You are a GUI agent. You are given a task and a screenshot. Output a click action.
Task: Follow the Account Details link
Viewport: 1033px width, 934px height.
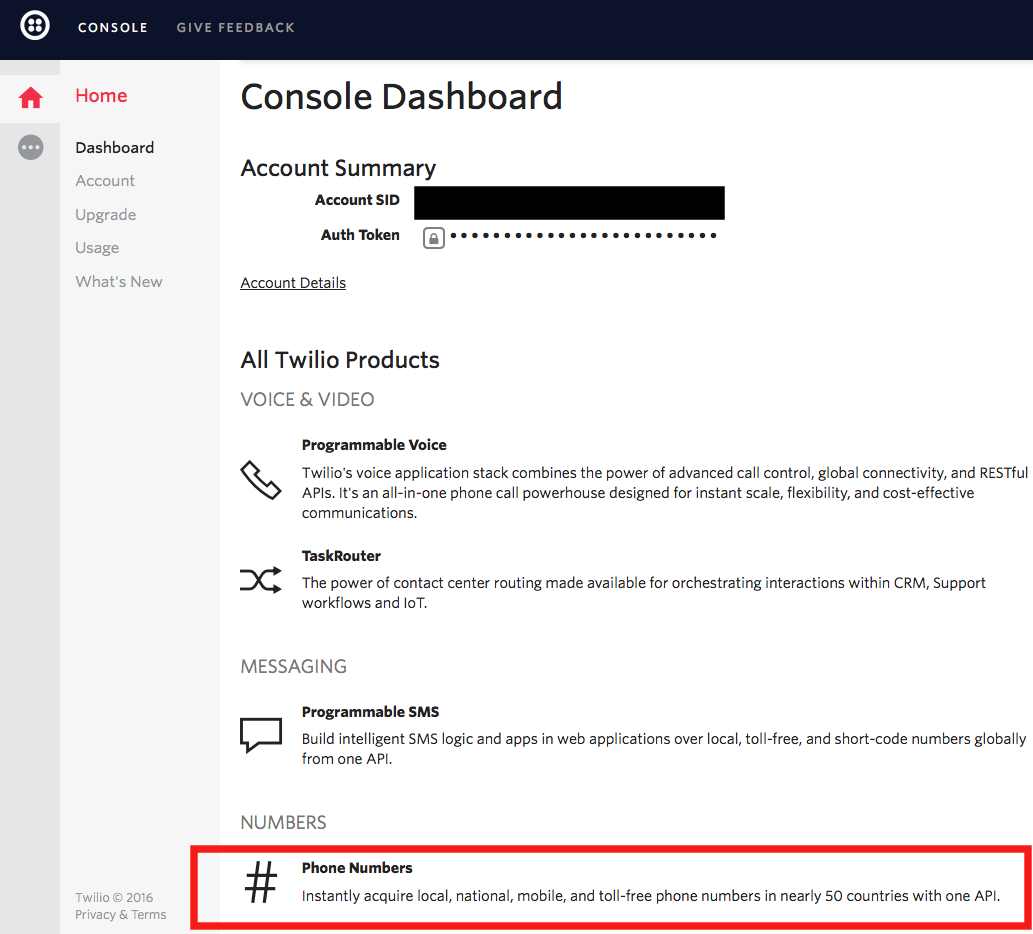(293, 283)
